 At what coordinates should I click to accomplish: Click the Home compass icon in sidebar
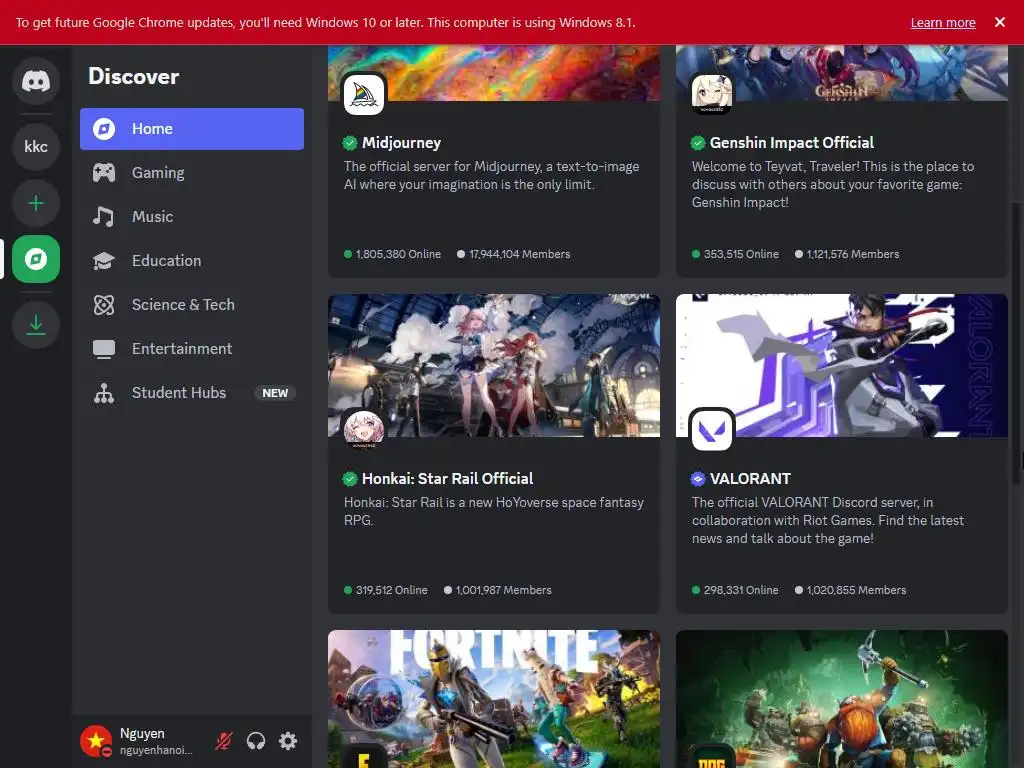pyautogui.click(x=104, y=129)
